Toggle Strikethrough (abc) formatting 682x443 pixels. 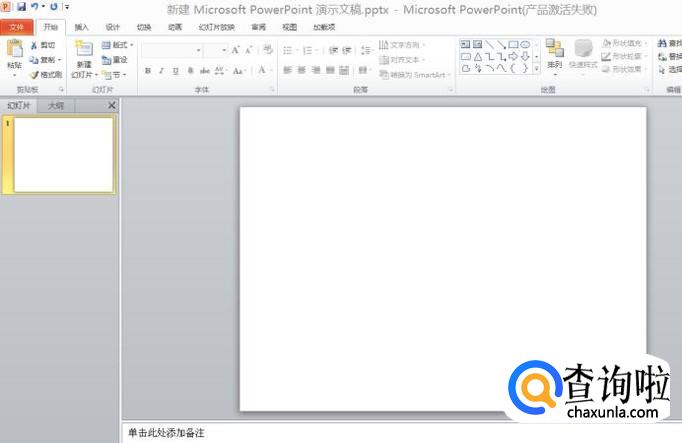tap(204, 70)
